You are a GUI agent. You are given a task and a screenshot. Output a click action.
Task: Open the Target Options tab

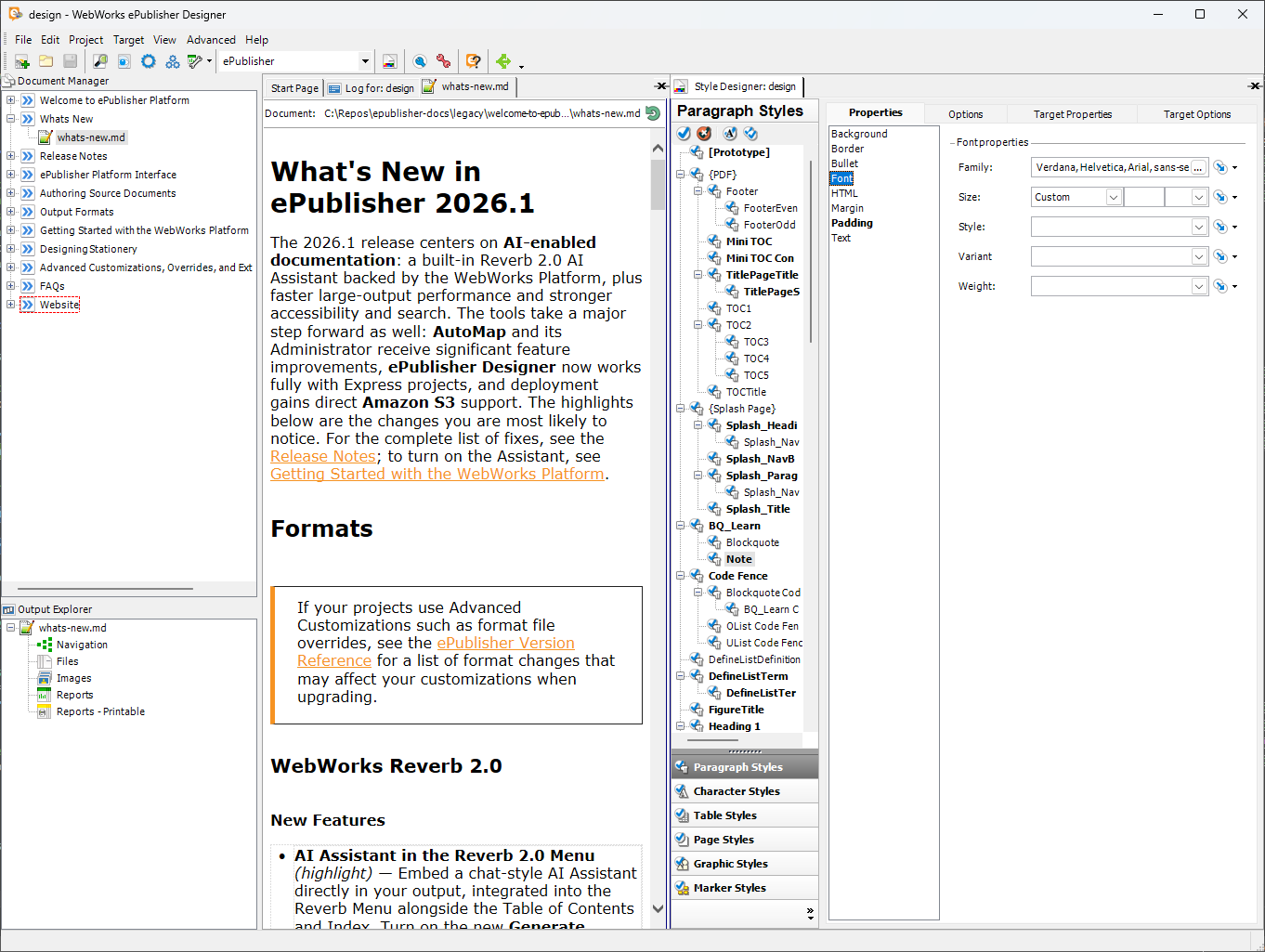tap(1197, 114)
